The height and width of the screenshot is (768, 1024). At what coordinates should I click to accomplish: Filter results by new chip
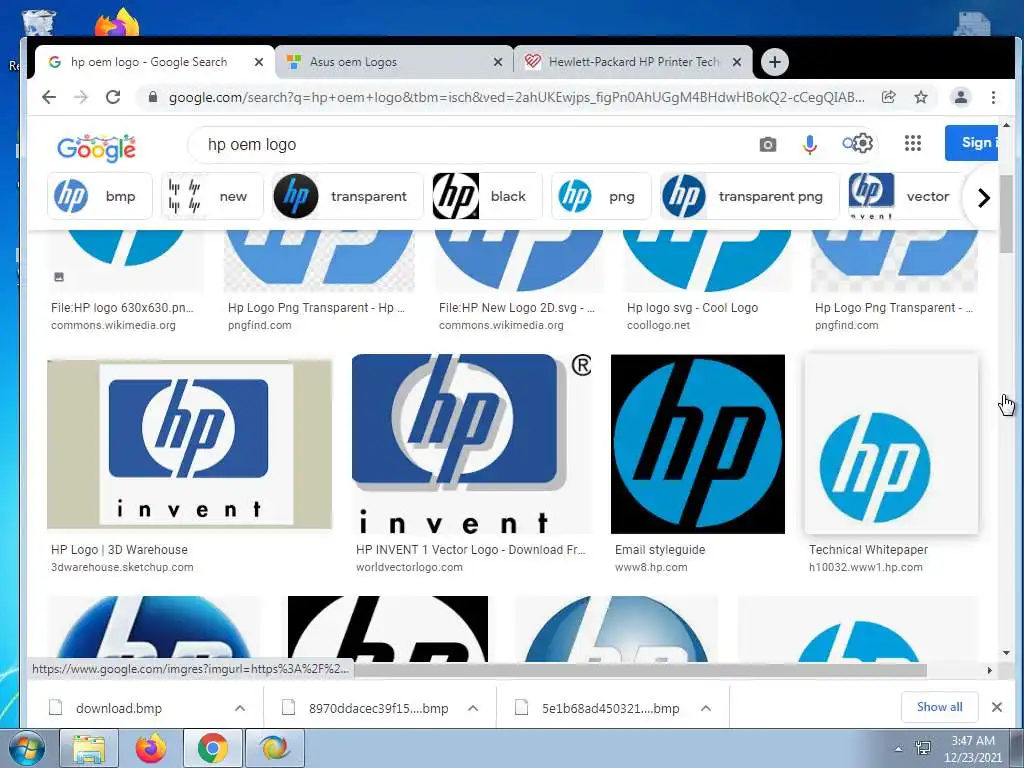click(212, 196)
